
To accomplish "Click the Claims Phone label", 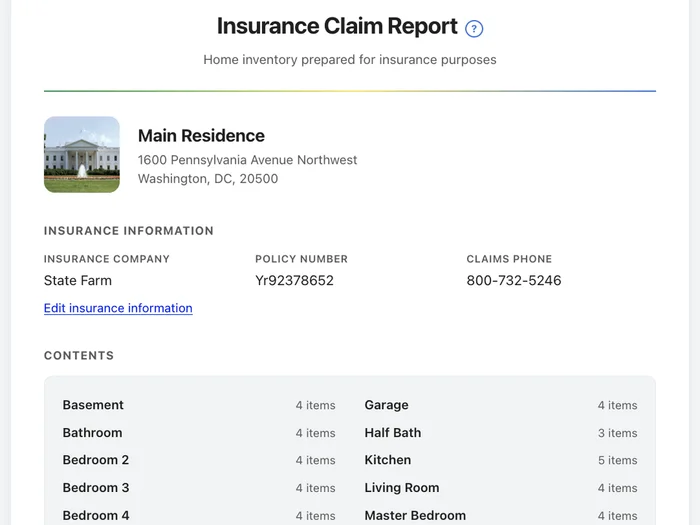I will coord(509,259).
